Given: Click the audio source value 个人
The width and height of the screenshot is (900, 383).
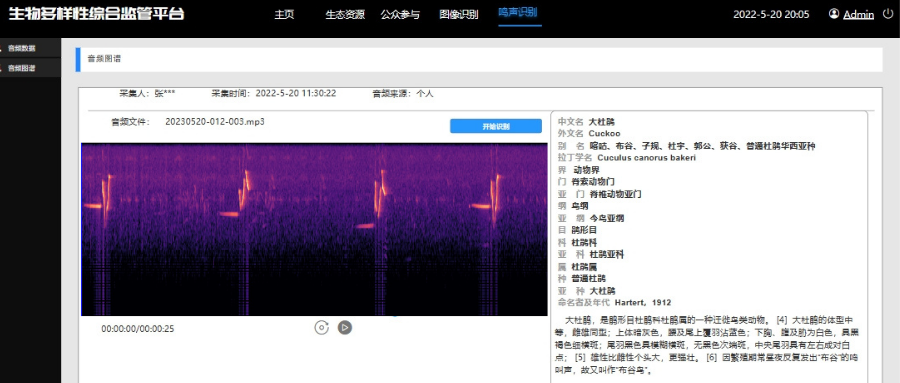Looking at the screenshot, I should [425, 93].
